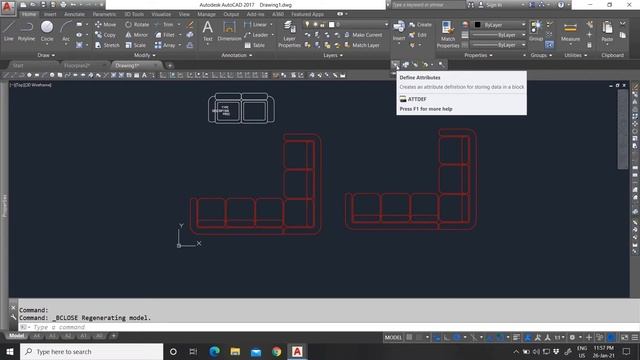Screen dimensions: 640x360
Task: Switch to the Model layout tab
Action: tap(16, 336)
